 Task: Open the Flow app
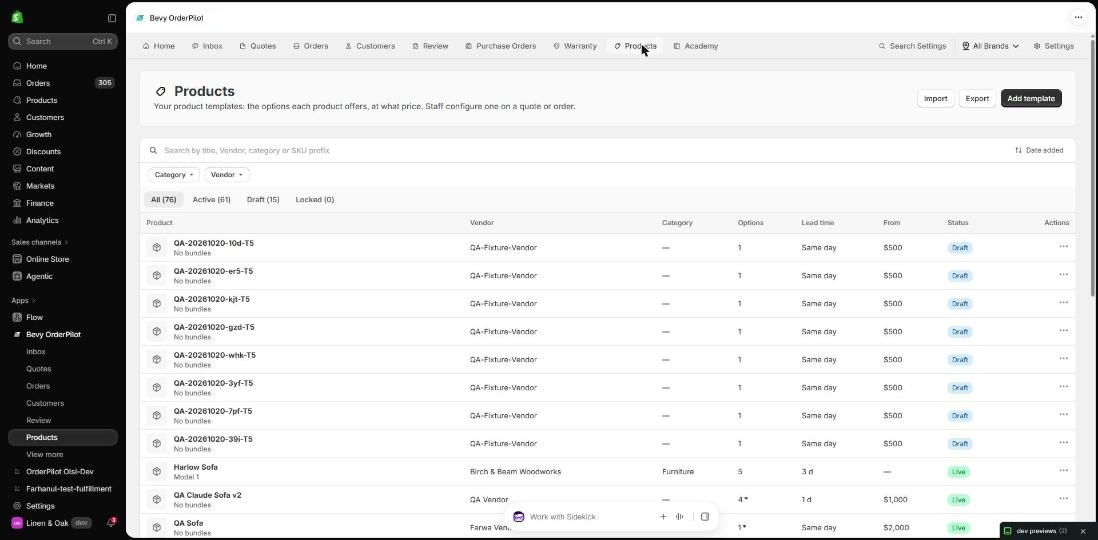(x=34, y=317)
